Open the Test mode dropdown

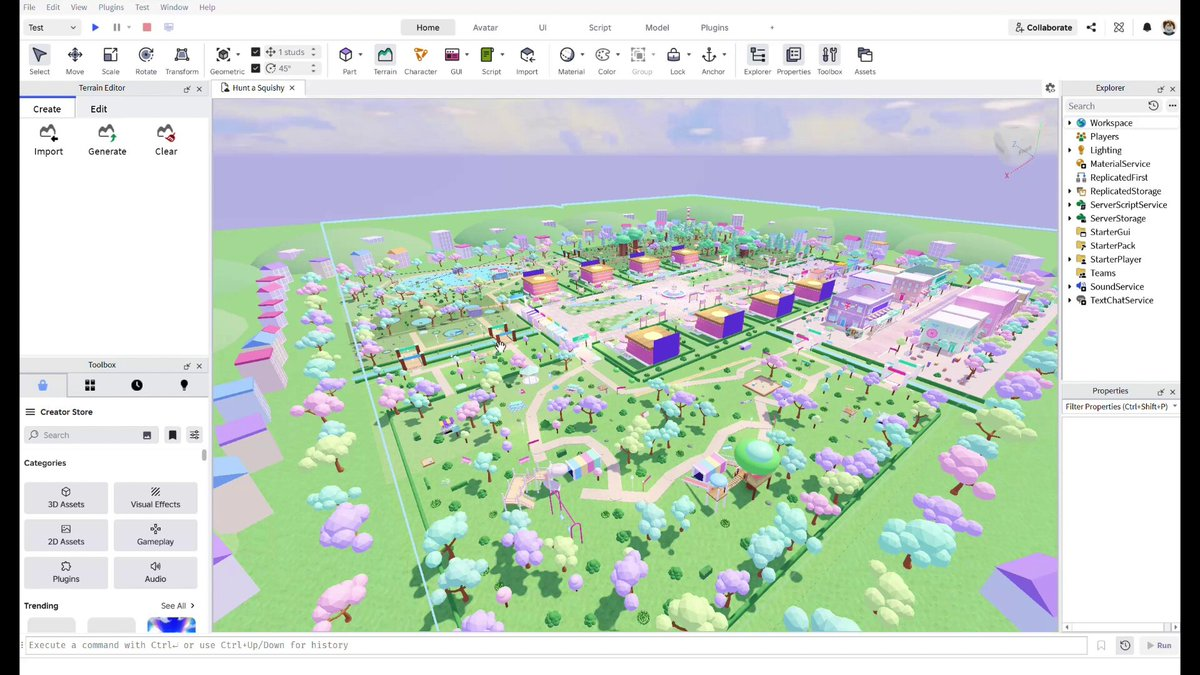pos(52,28)
